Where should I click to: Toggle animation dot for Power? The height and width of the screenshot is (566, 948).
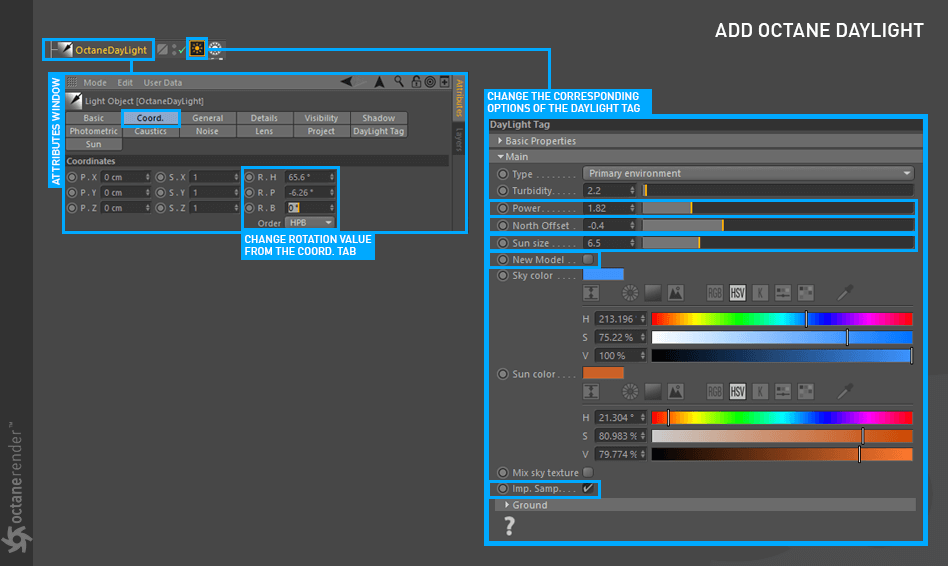[x=502, y=208]
